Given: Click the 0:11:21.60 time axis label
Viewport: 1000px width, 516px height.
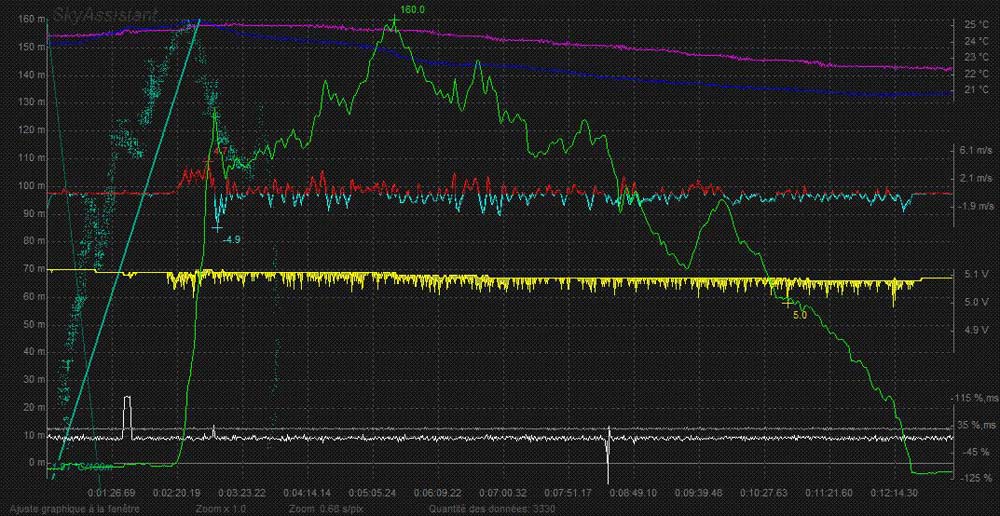Looking at the screenshot, I should 829,493.
